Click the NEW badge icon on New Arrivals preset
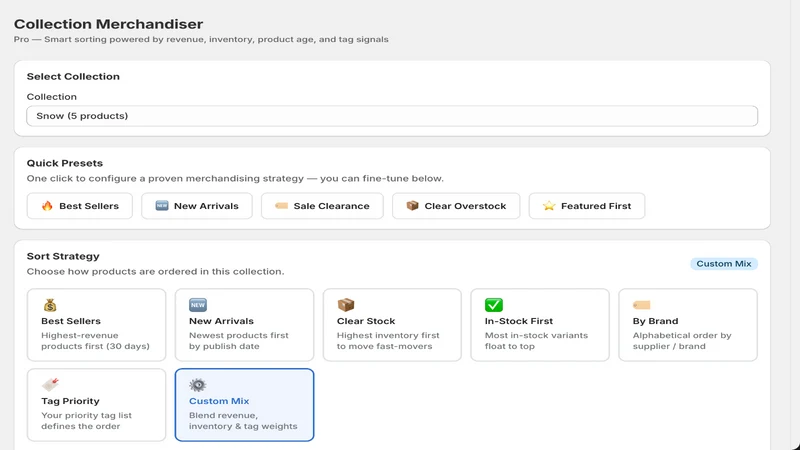Viewport: 800px width, 450px height. pos(162,206)
